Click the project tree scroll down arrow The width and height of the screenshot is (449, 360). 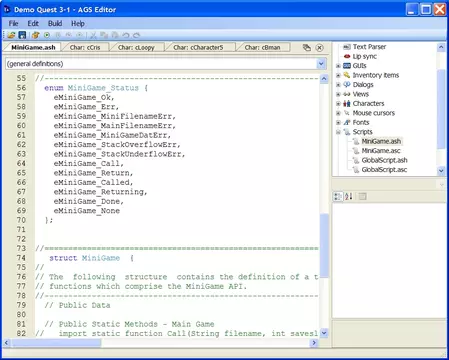click(441, 171)
